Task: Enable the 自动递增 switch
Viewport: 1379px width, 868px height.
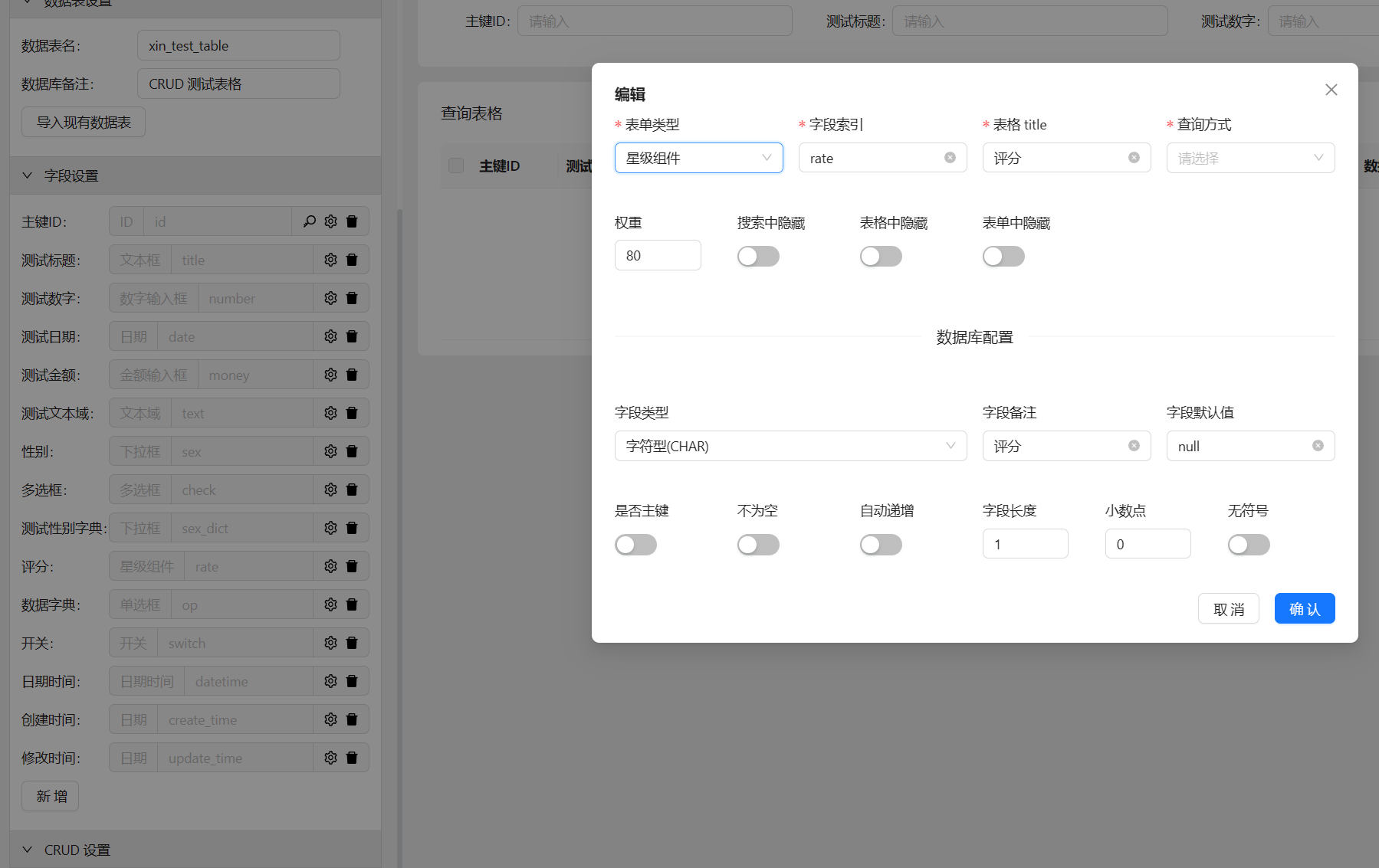Action: (x=881, y=545)
